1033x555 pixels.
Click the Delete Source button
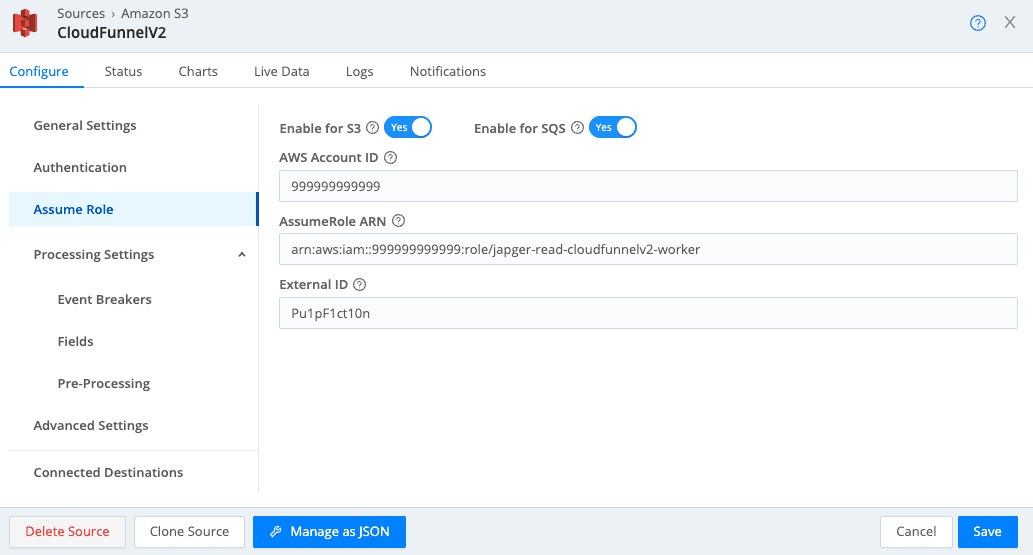pos(67,532)
